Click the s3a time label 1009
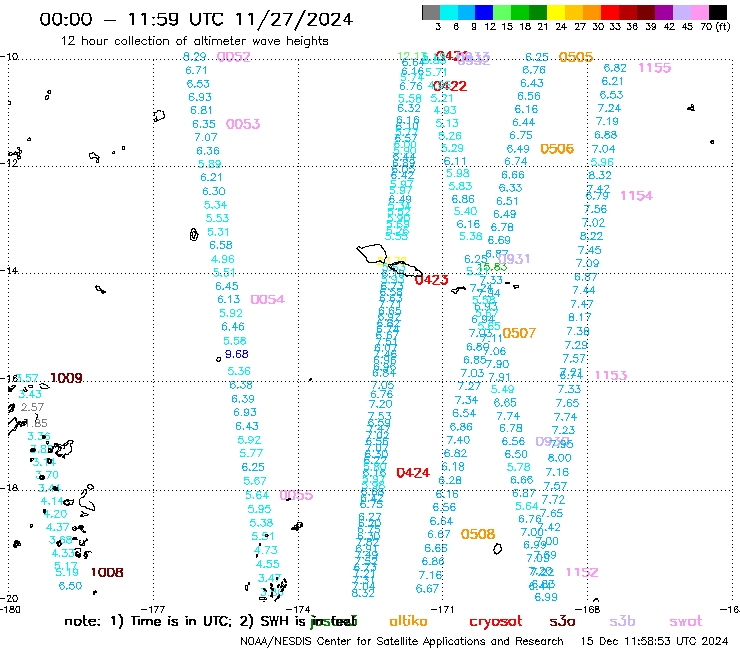 pos(66,378)
